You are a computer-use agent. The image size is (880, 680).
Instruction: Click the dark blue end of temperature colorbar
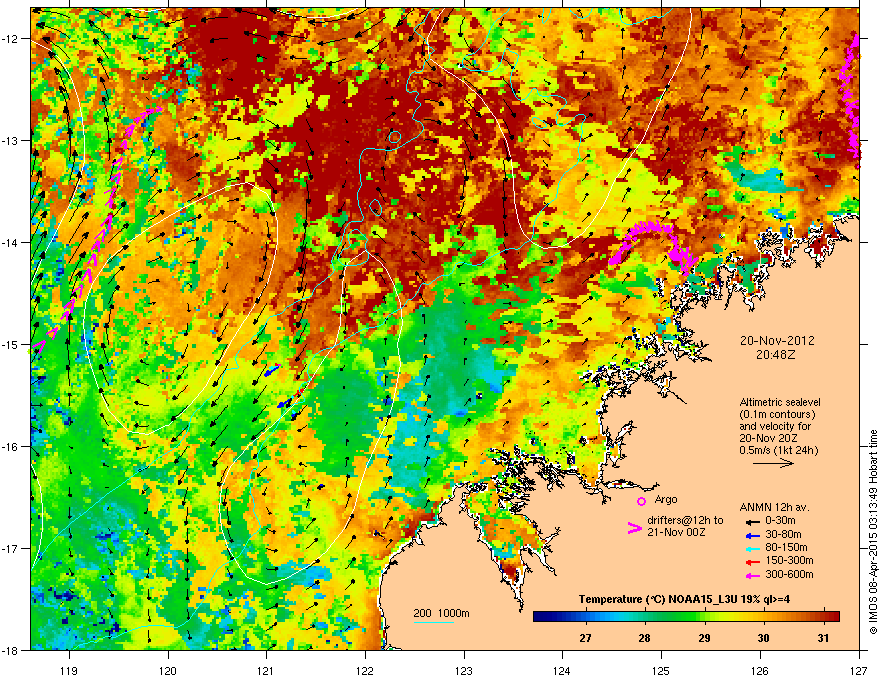542,617
